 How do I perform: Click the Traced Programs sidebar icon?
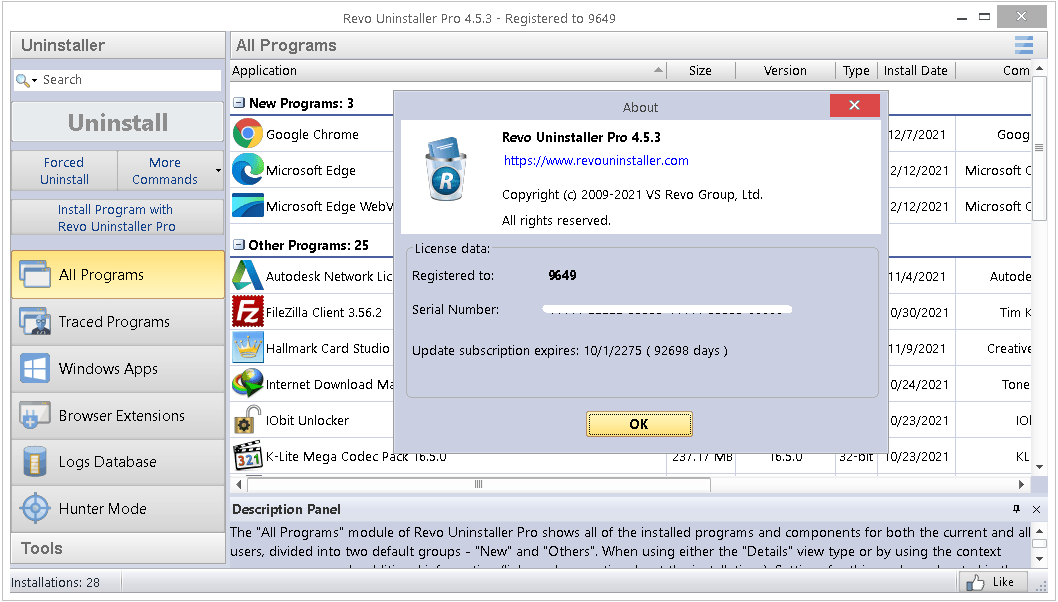point(35,321)
